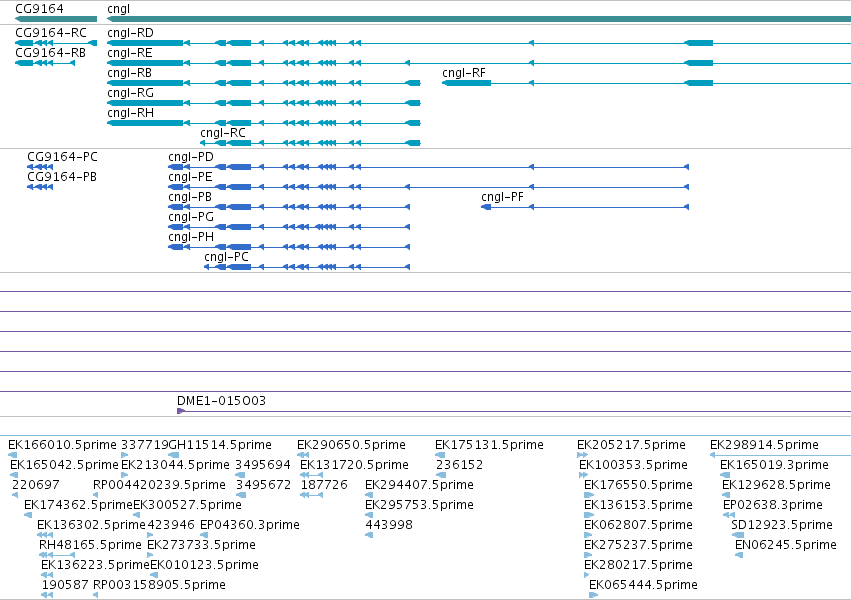Select EK176550.5prime EST

pos(638,485)
